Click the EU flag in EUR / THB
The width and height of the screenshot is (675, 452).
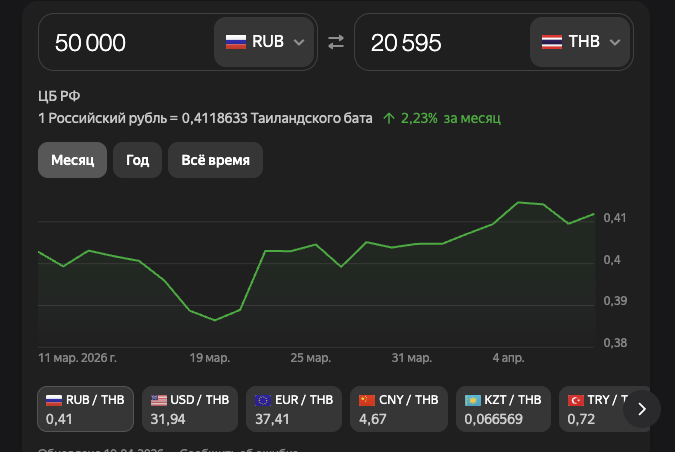click(263, 400)
